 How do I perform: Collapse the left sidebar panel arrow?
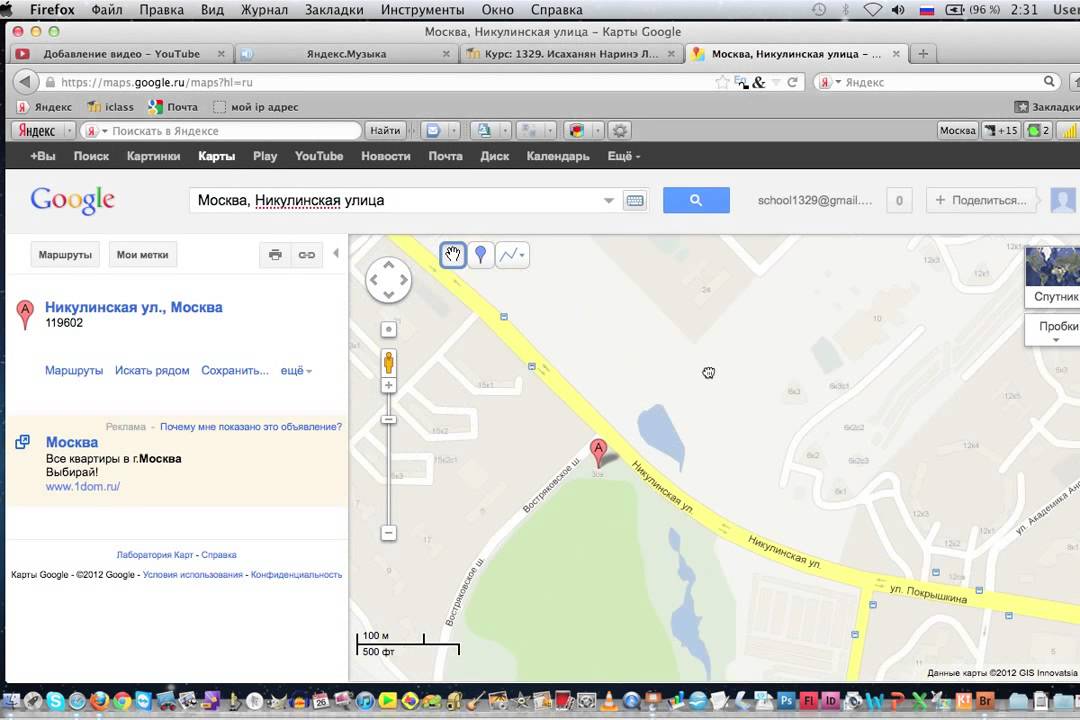click(x=336, y=254)
